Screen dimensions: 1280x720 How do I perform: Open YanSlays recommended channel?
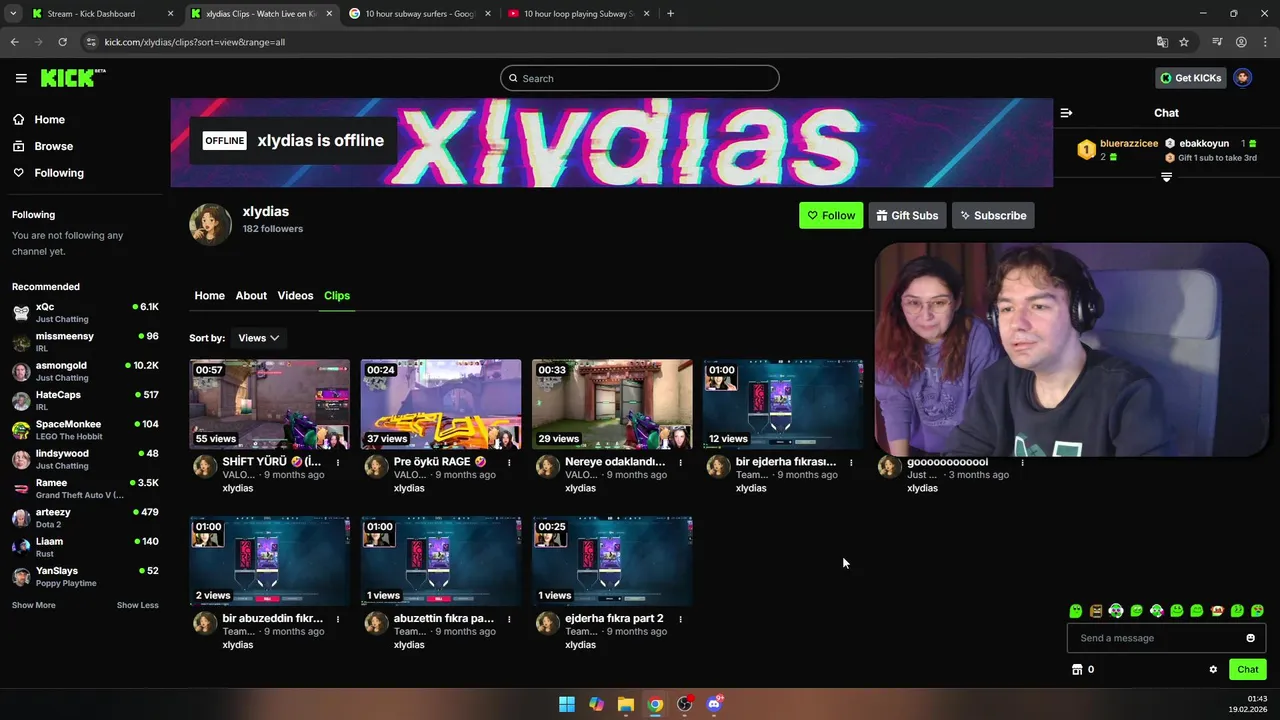tap(85, 576)
